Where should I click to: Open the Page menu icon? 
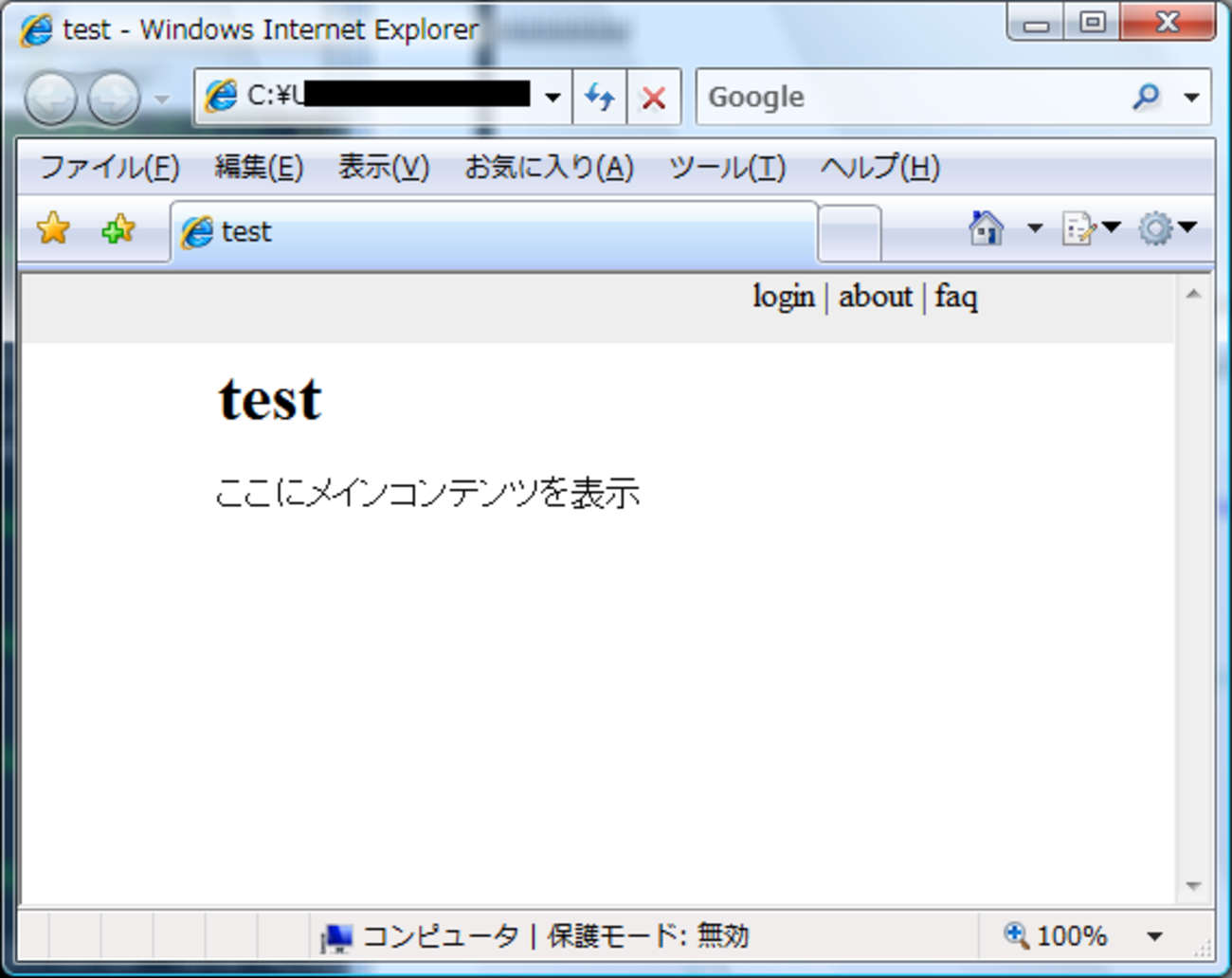tap(1080, 228)
